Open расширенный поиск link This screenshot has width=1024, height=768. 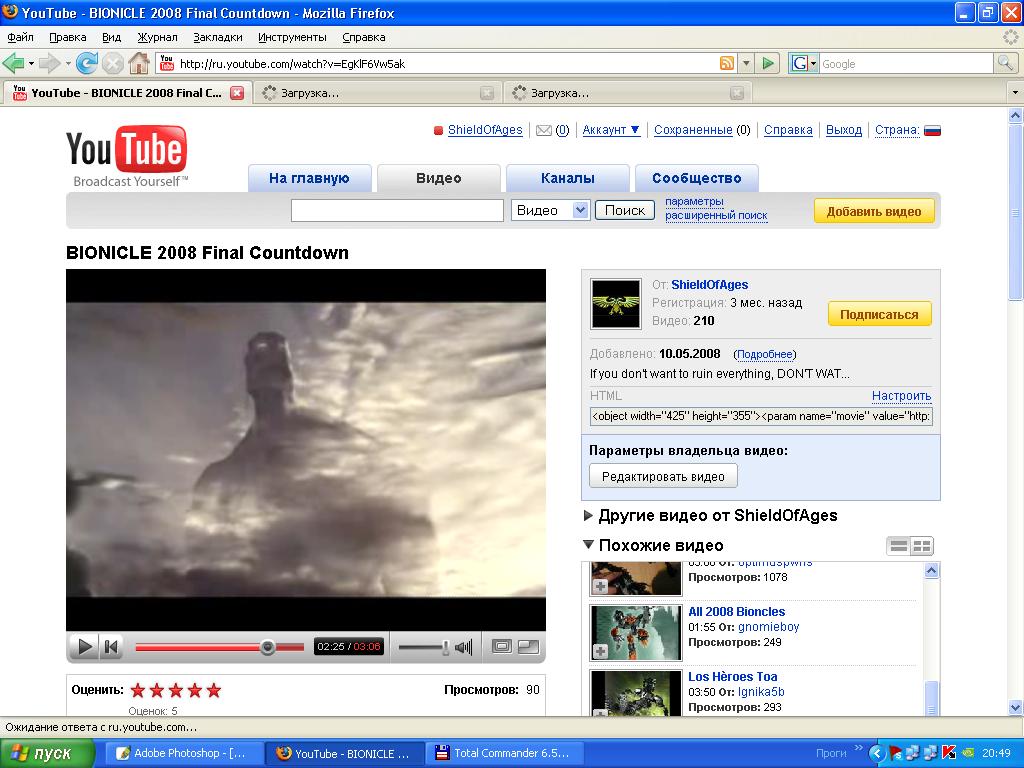click(x=716, y=216)
